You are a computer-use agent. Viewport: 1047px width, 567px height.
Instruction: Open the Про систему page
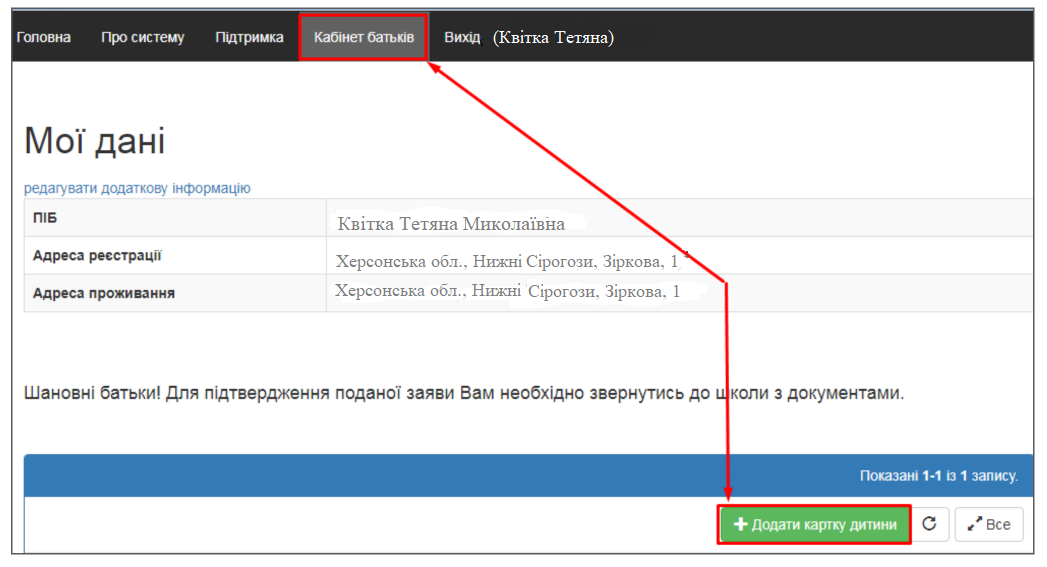coord(142,37)
